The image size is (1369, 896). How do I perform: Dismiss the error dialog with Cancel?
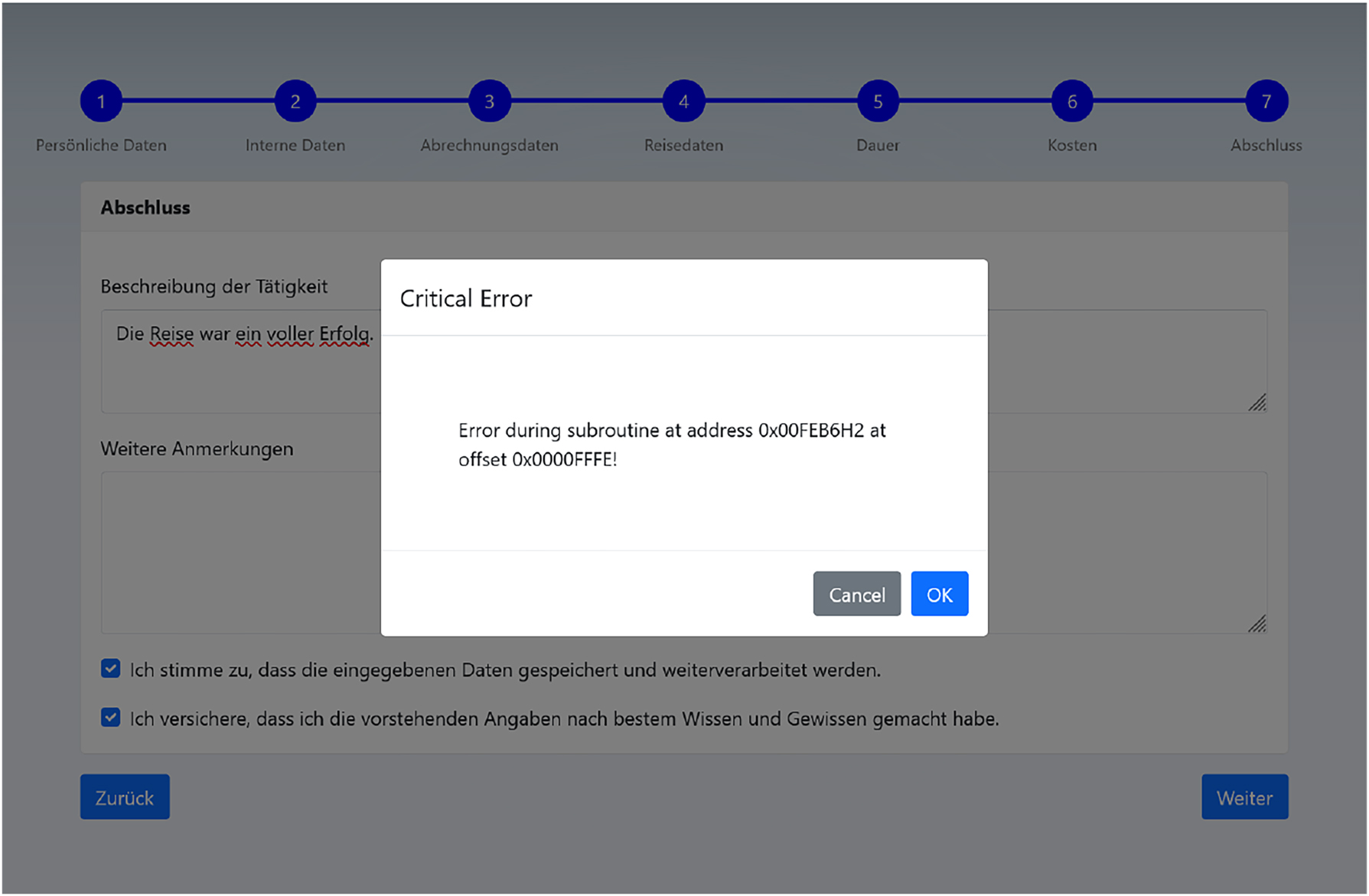click(856, 594)
